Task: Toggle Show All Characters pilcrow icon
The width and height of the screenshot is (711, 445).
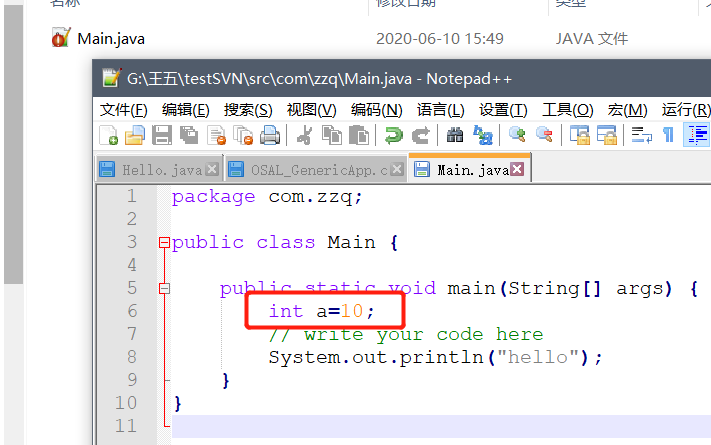Action: pos(668,135)
